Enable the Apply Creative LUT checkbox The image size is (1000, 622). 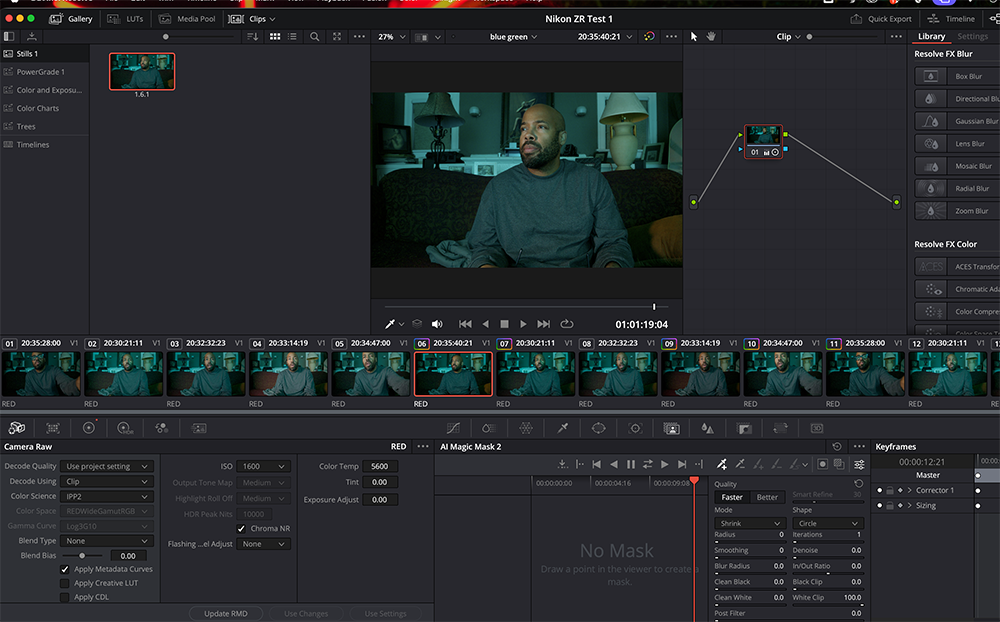click(x=65, y=583)
